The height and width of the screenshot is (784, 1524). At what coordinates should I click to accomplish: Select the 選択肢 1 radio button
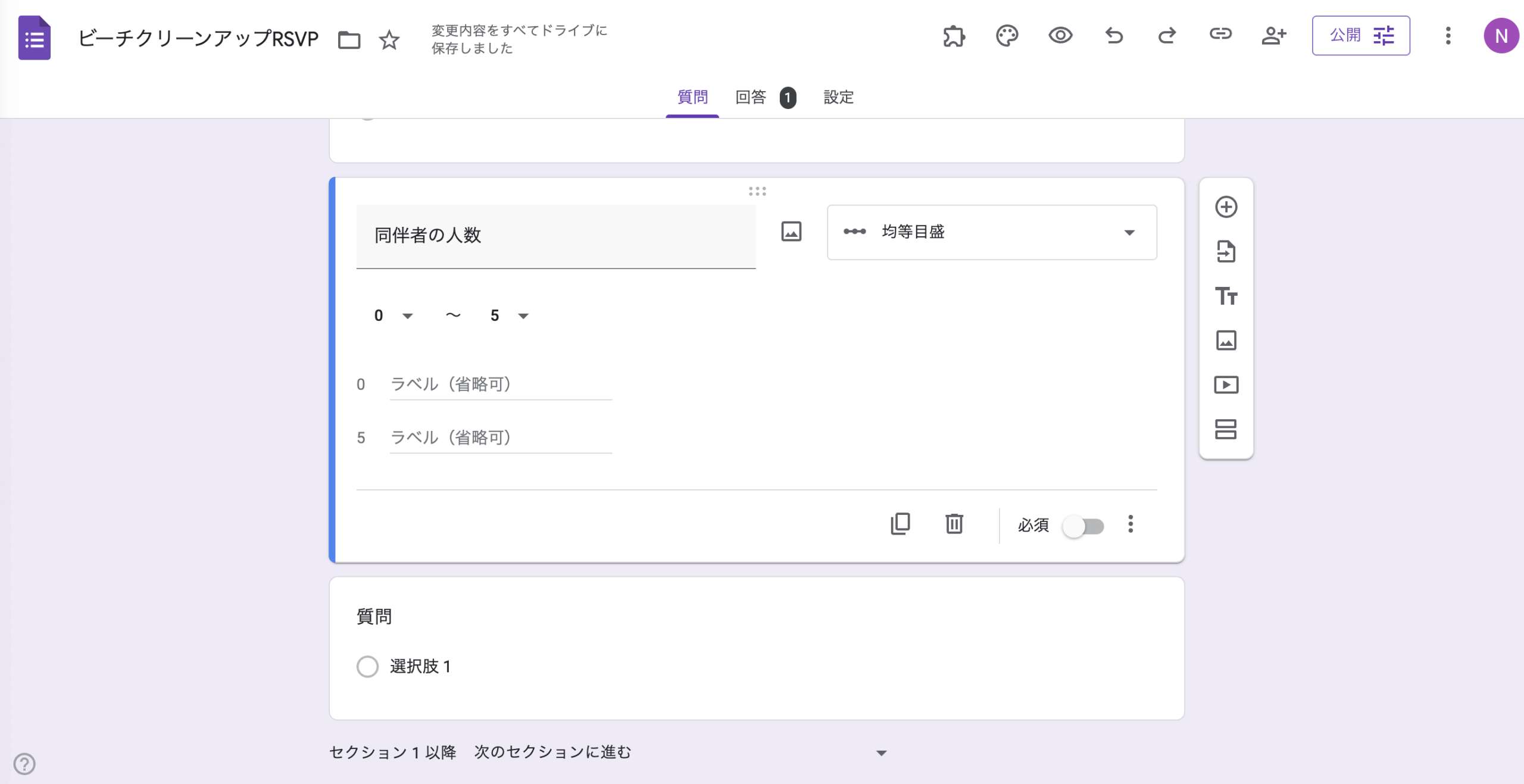tap(367, 666)
